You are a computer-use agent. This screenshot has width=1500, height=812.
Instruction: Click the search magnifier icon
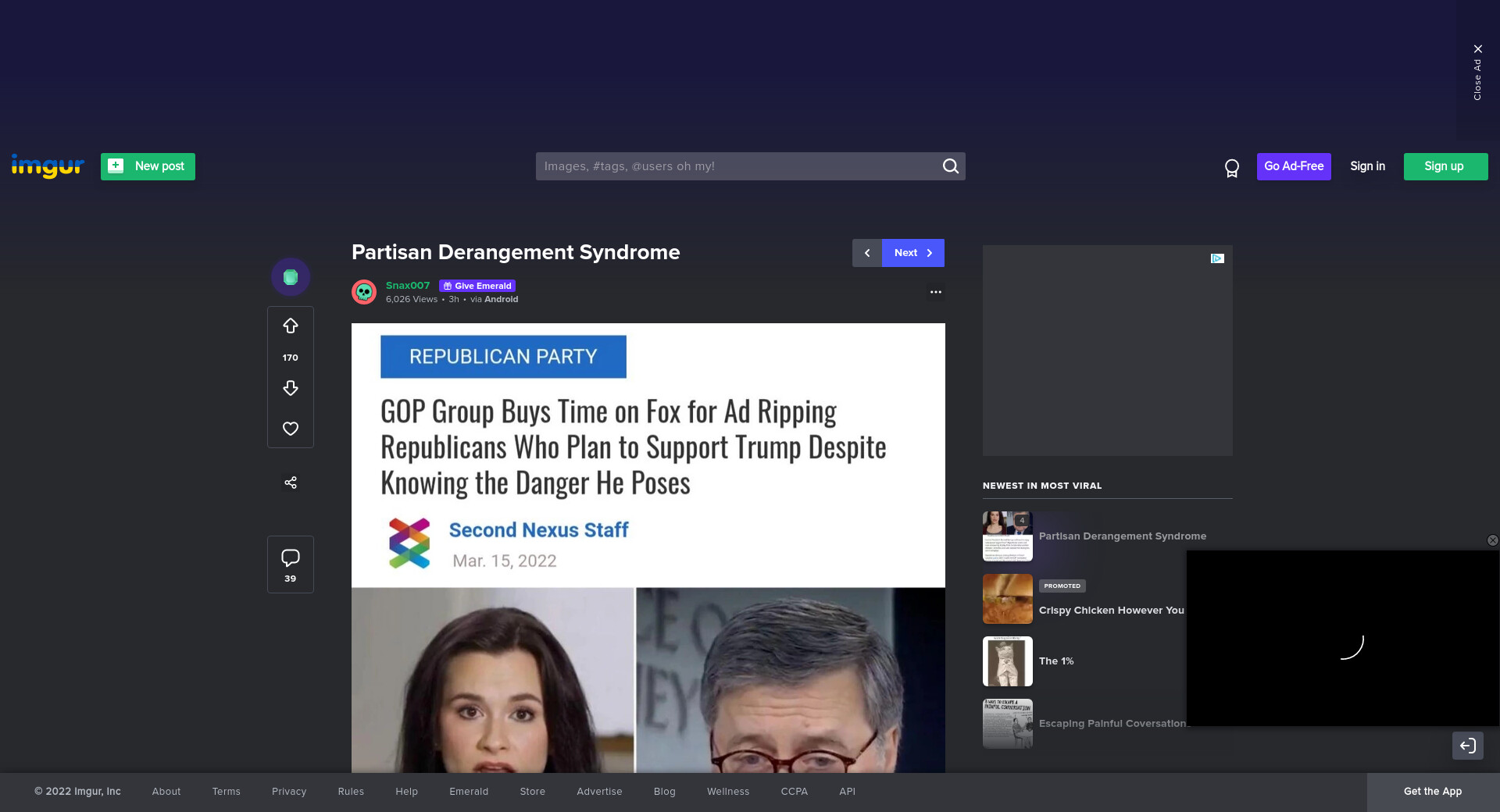pos(950,166)
